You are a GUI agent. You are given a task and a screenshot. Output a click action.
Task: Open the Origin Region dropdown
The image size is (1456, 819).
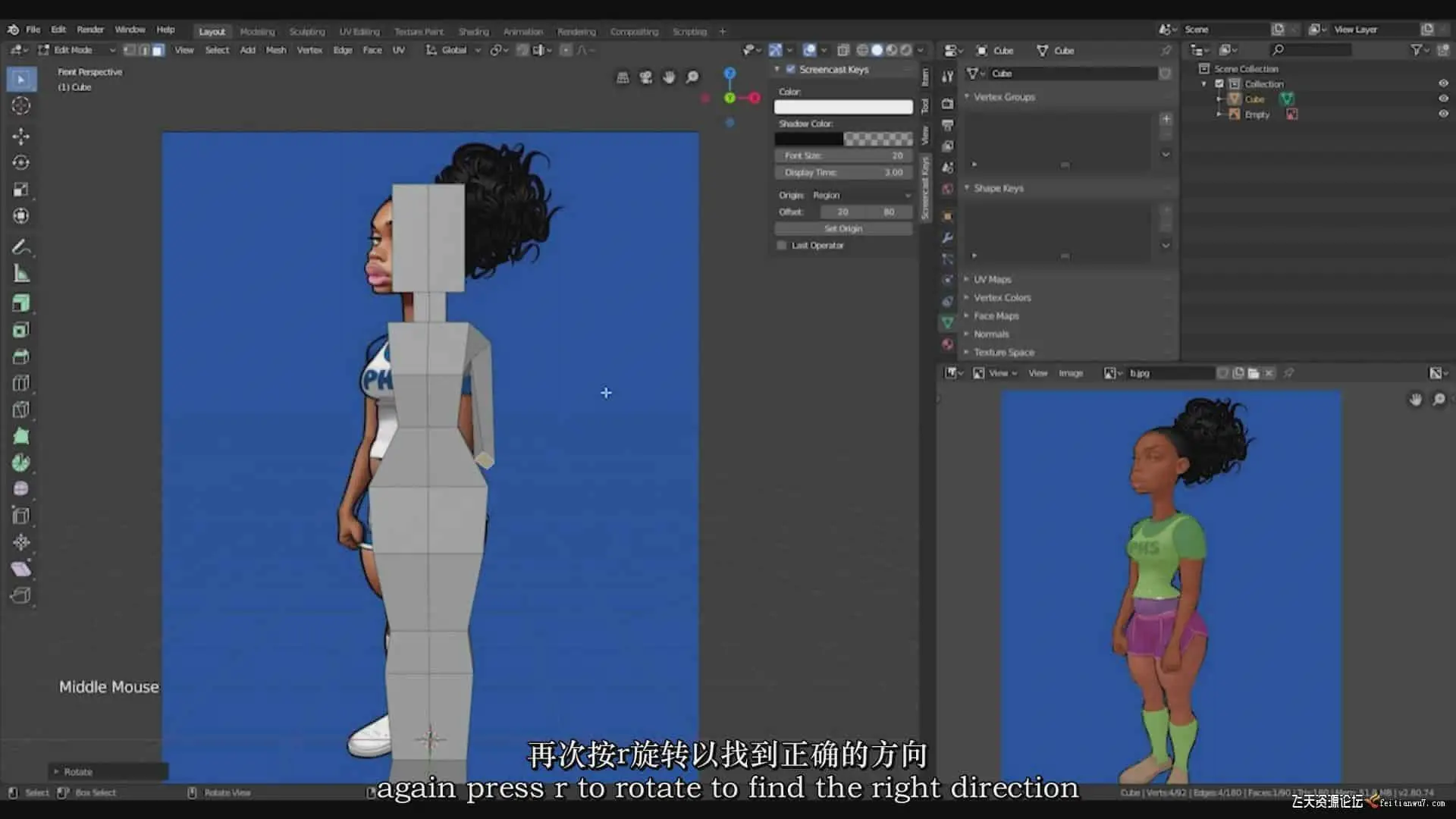tap(859, 195)
